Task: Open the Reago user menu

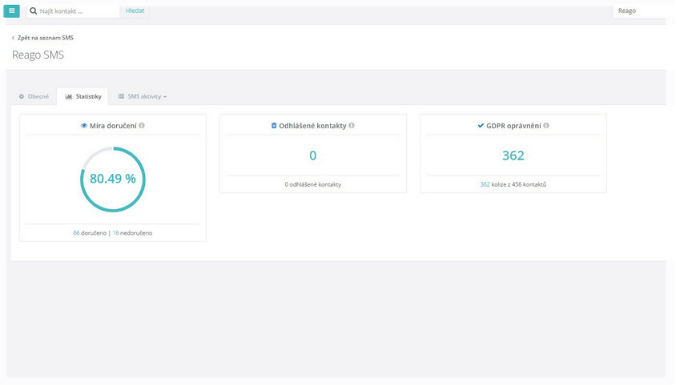Action: (627, 11)
